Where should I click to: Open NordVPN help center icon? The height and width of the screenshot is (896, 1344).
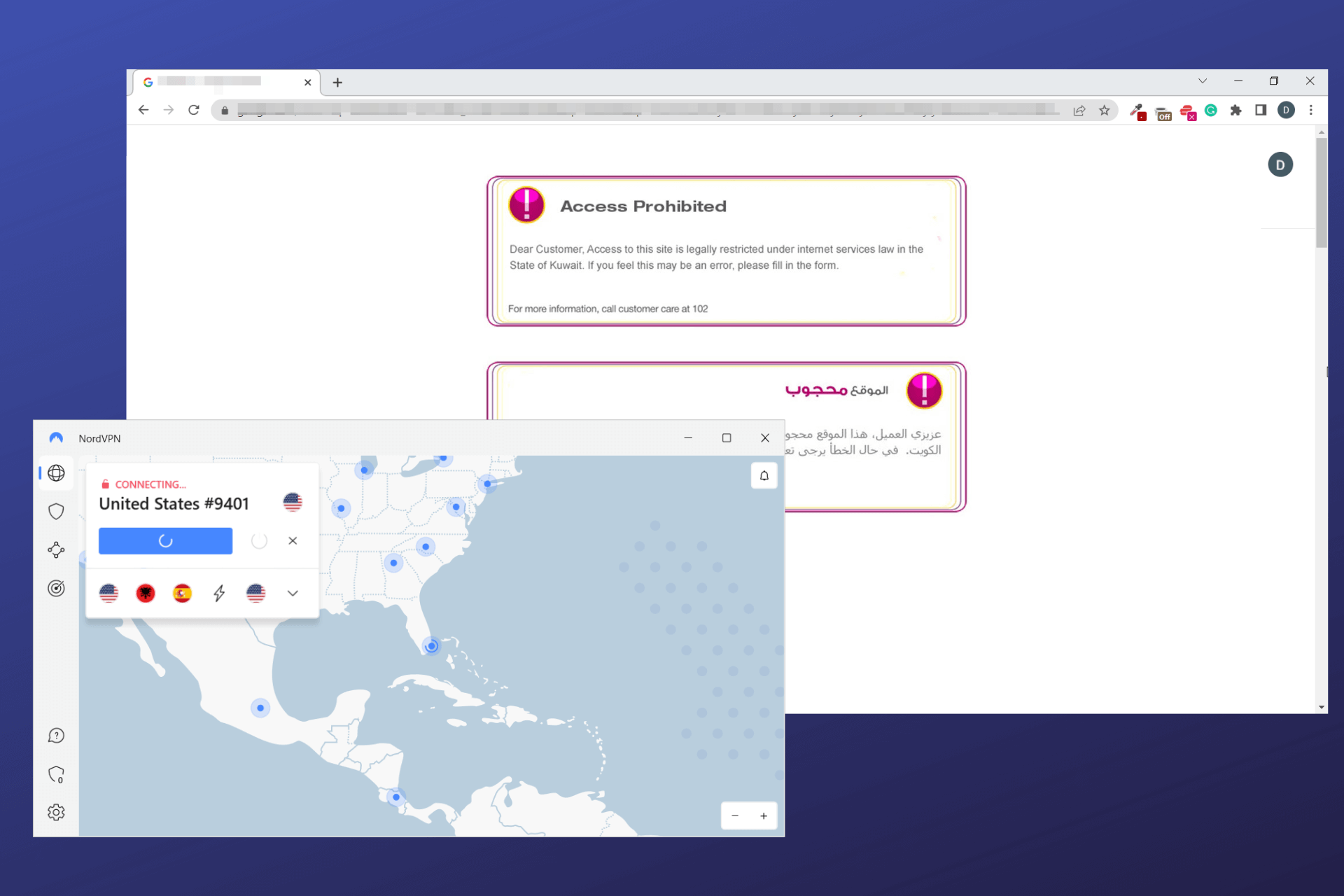point(56,736)
